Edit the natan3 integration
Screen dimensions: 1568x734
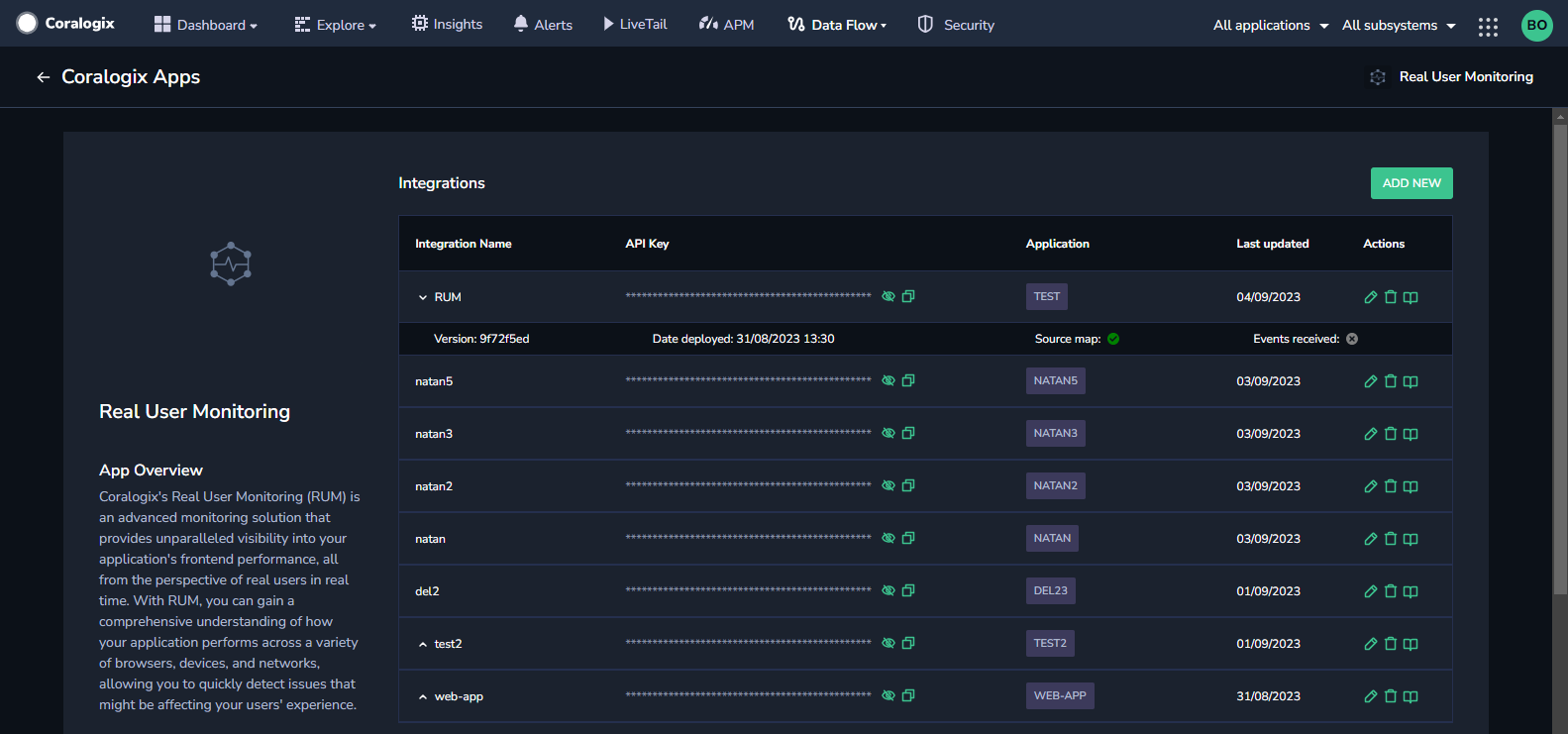click(1371, 434)
